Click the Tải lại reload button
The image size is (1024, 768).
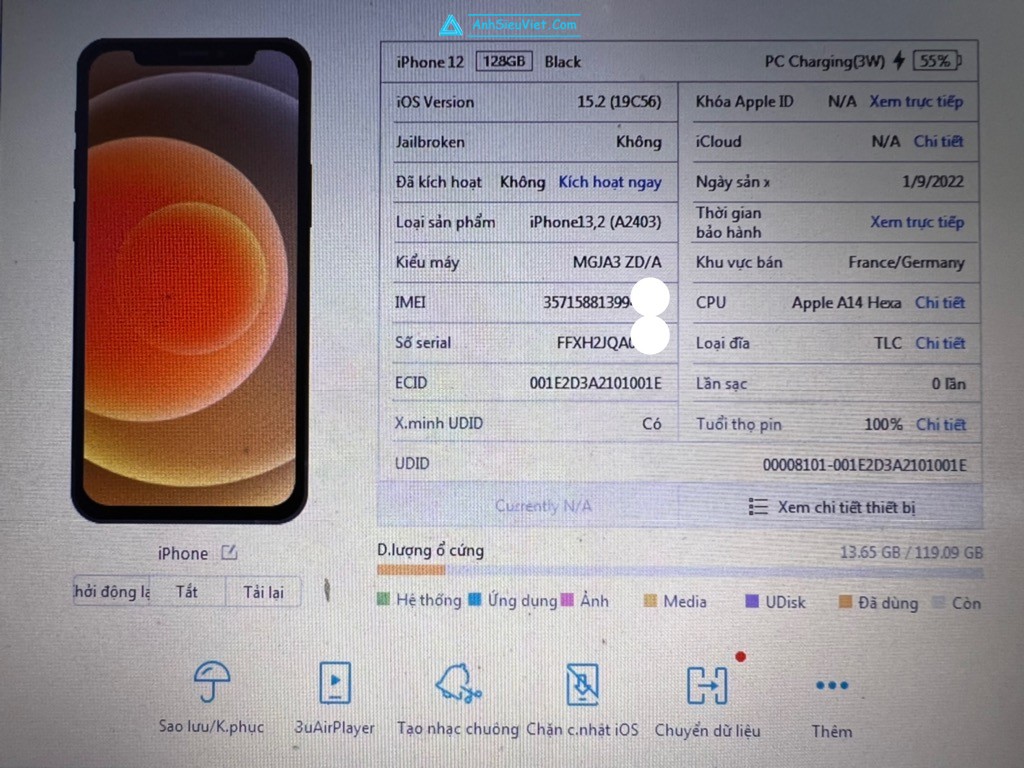263,592
